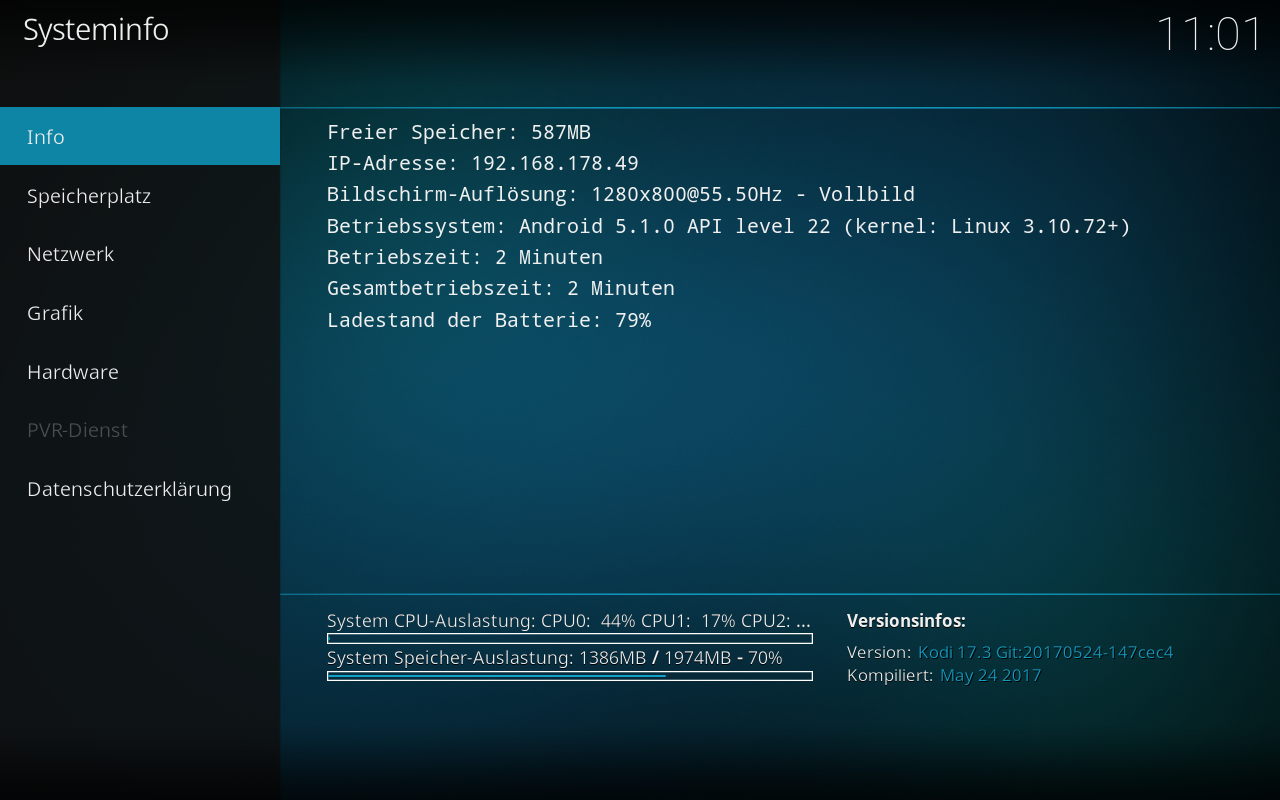Click the System Speicher-Auslastung label

(x=555, y=657)
